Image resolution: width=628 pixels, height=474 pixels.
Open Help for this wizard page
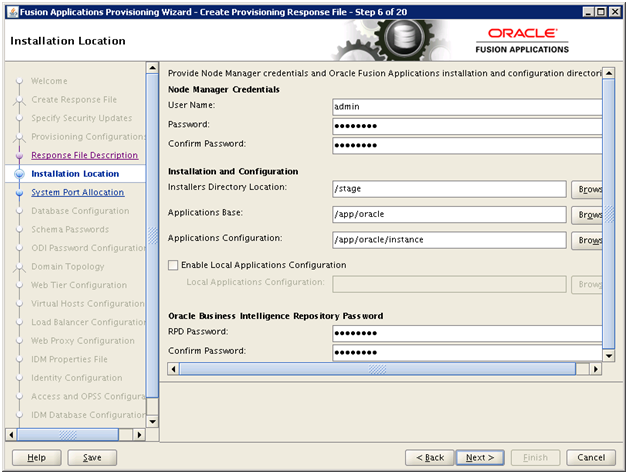tap(36, 458)
